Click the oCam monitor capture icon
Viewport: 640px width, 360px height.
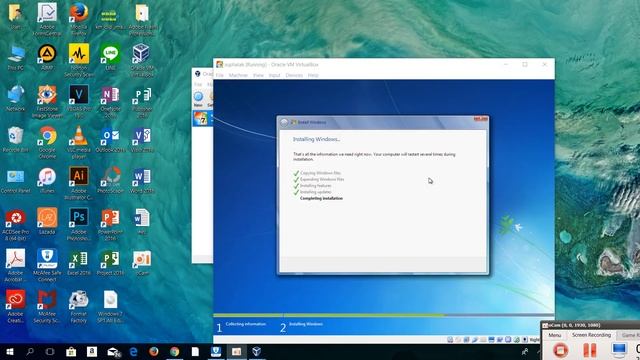pos(619,349)
